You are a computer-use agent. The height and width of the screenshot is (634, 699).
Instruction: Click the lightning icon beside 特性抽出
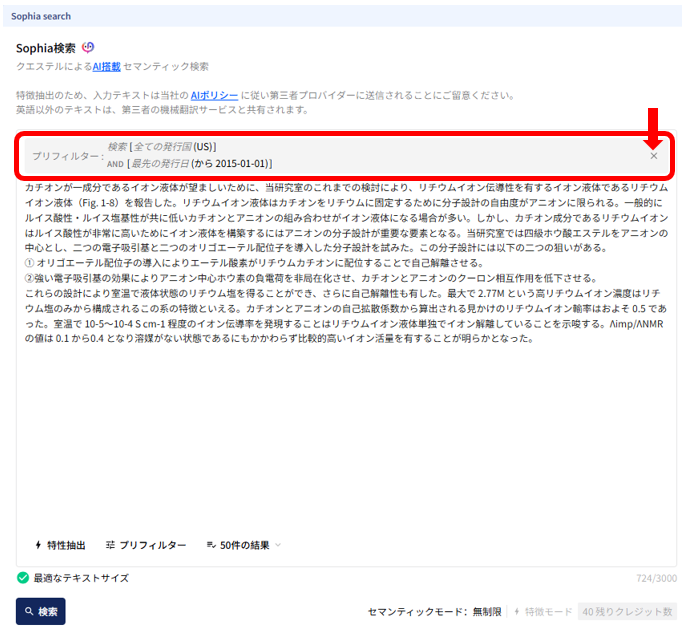click(38, 545)
